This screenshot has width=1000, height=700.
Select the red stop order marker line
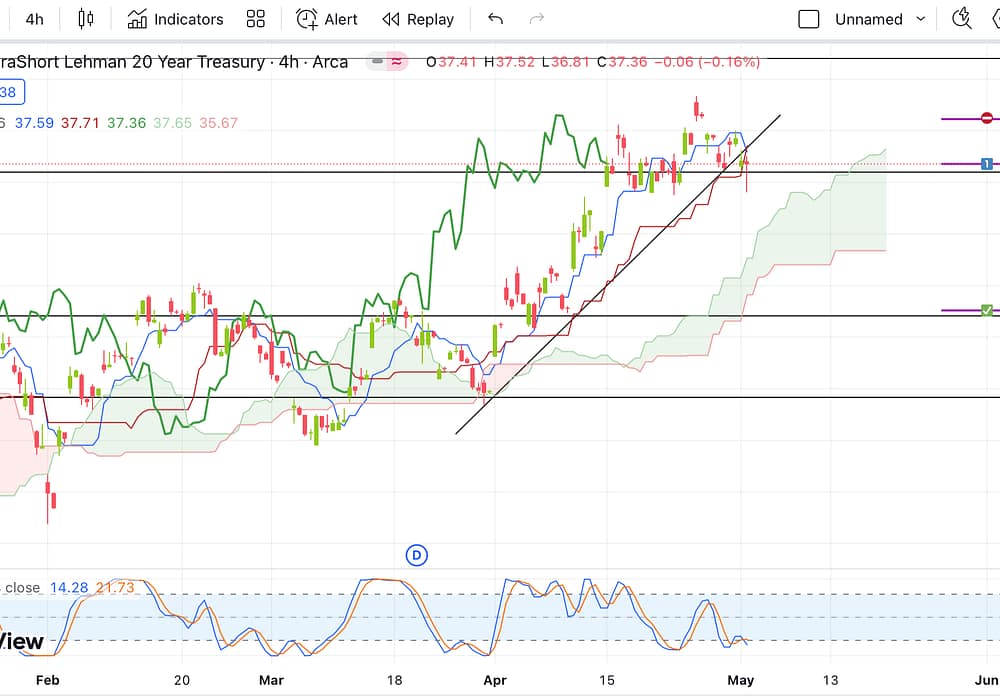(986, 118)
